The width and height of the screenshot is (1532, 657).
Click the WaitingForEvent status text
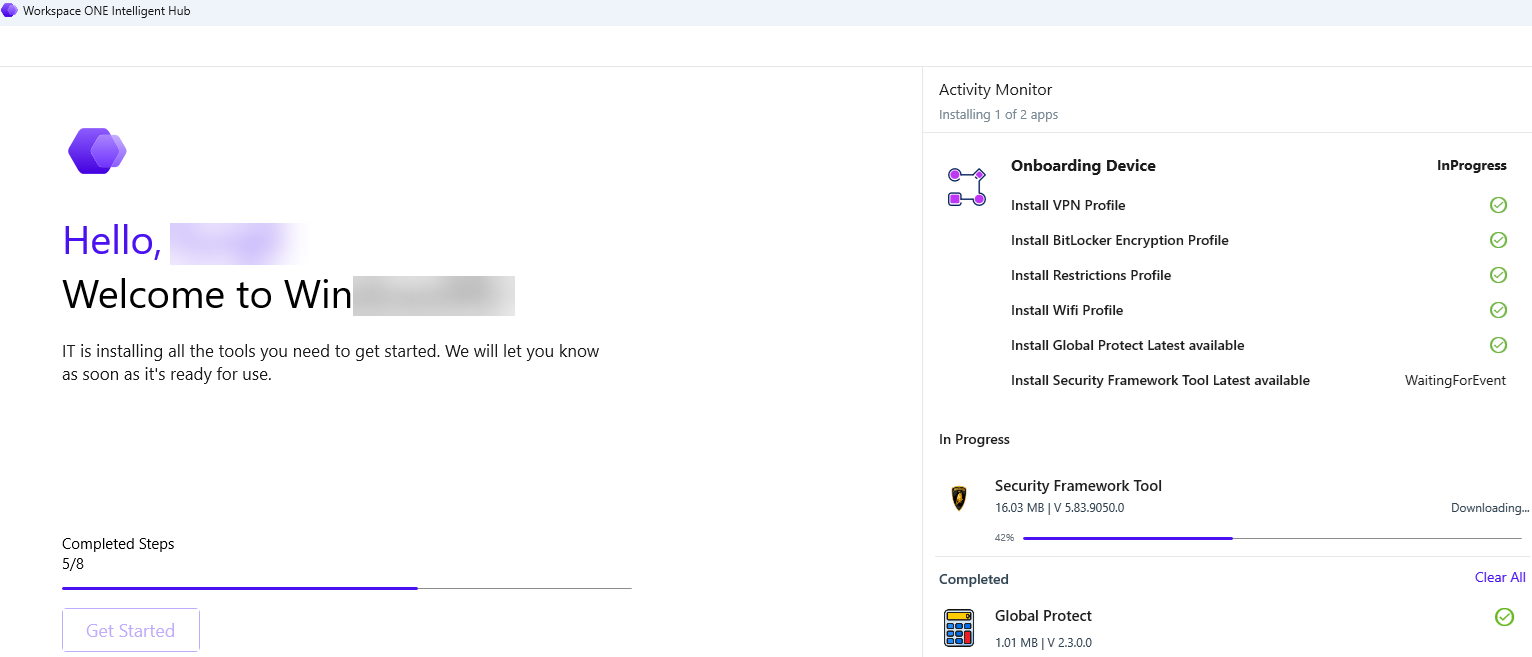pyautogui.click(x=1455, y=380)
